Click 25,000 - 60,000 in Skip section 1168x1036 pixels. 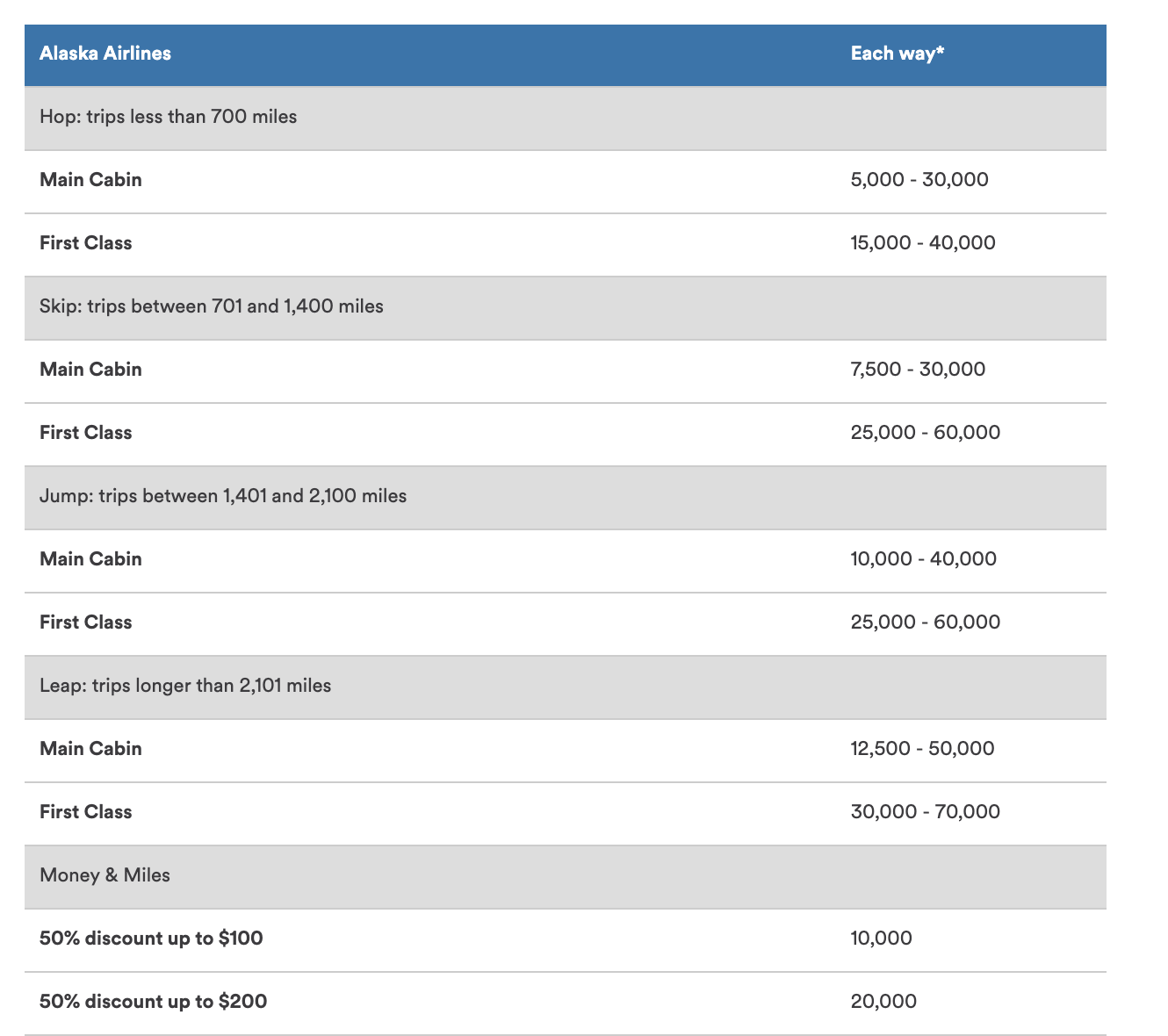(926, 433)
